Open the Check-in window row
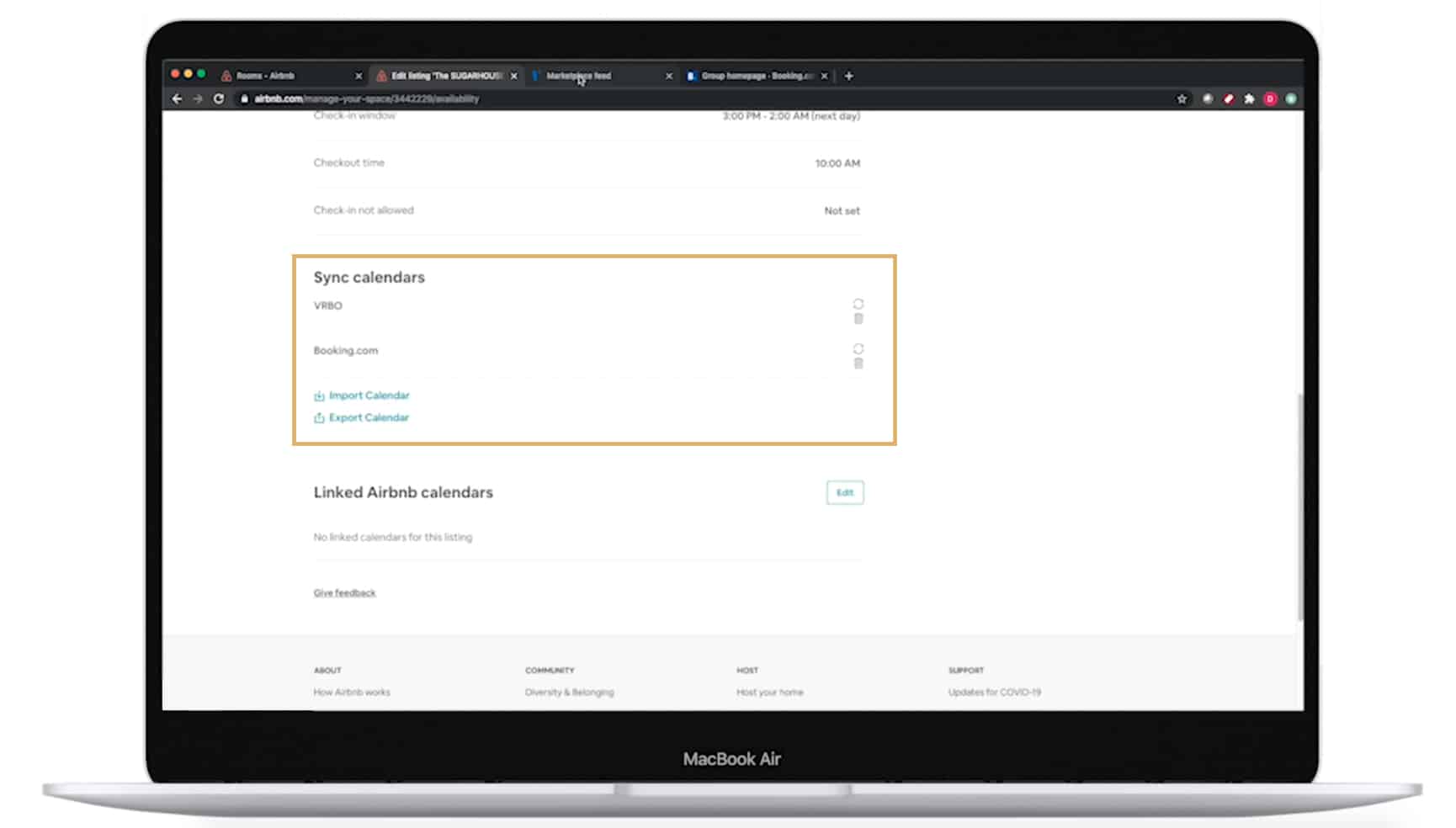Viewport: 1456px width, 828px height. tap(587, 116)
